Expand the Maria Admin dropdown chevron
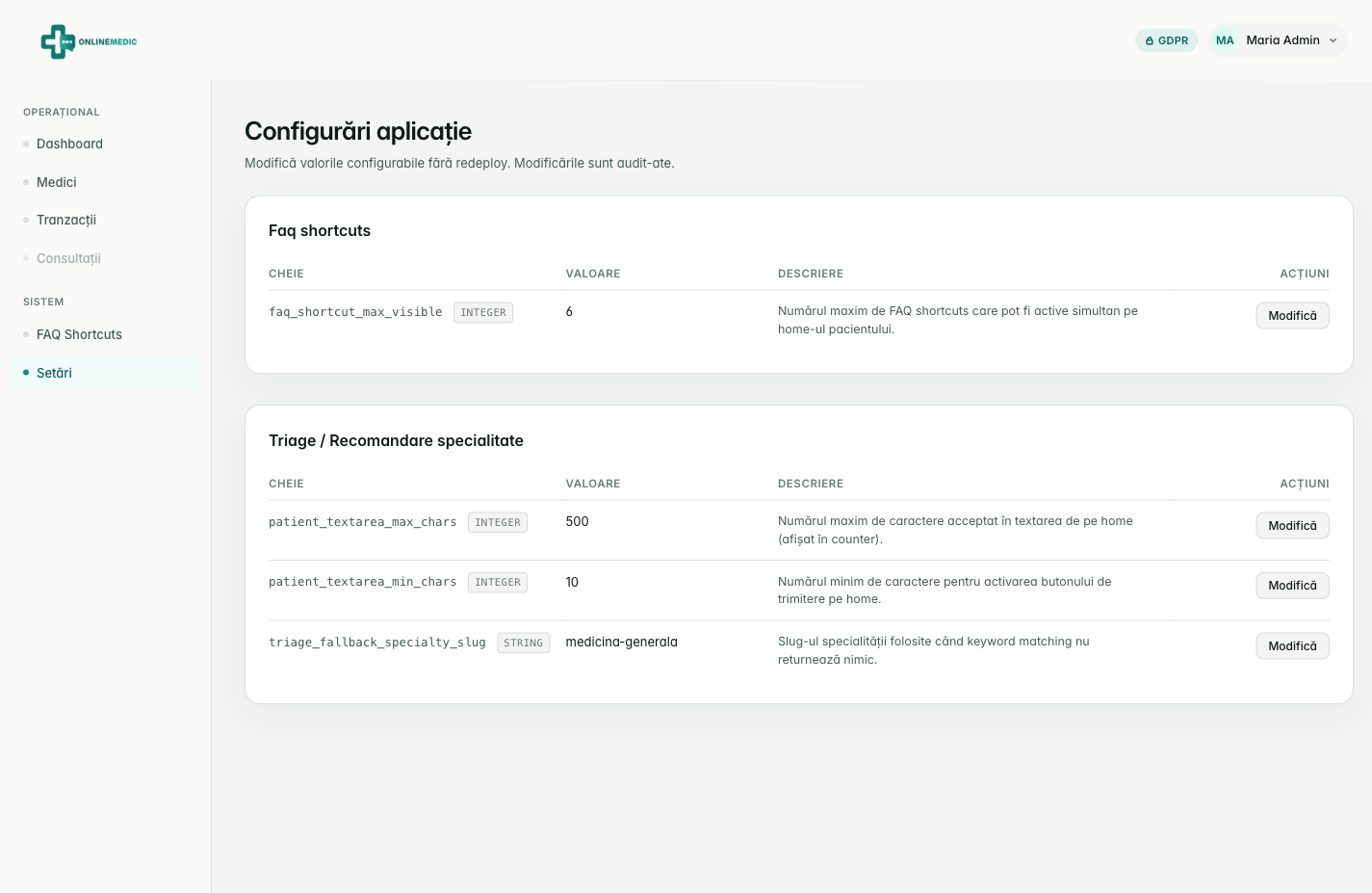Image resolution: width=1372 pixels, height=893 pixels. [x=1333, y=40]
